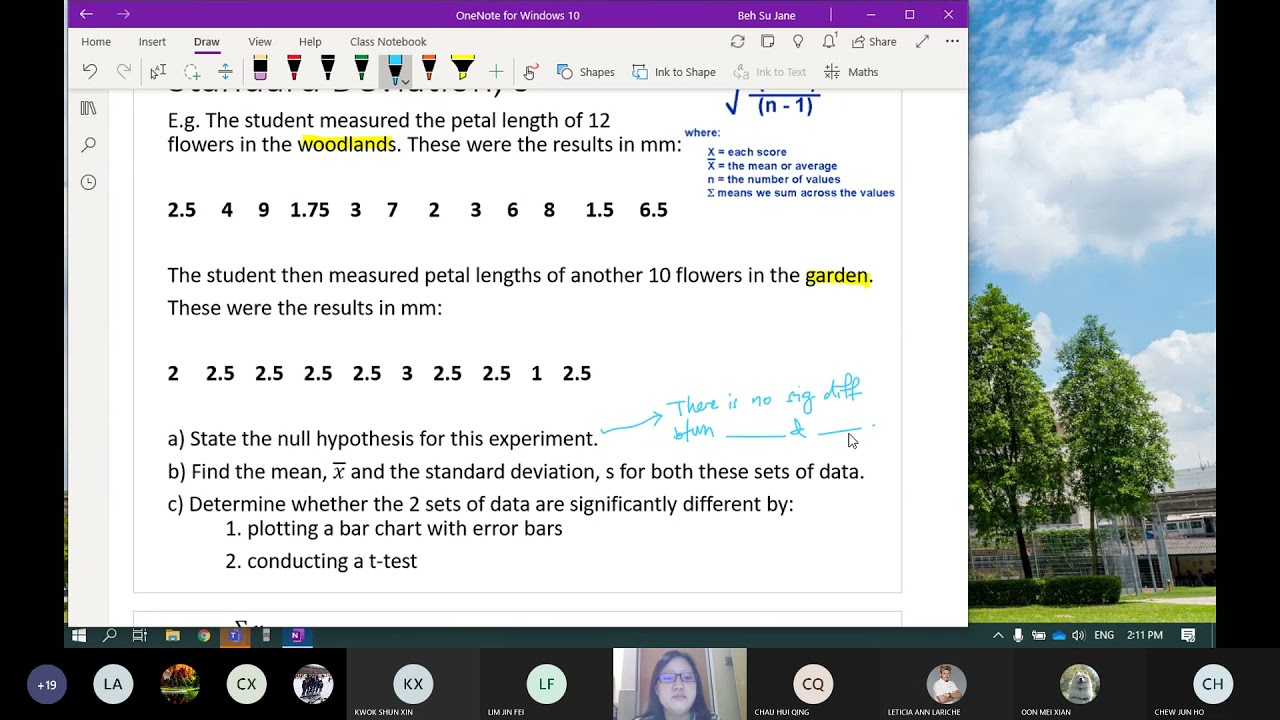Viewport: 1280px width, 720px height.
Task: Select the black pen
Action: point(328,69)
